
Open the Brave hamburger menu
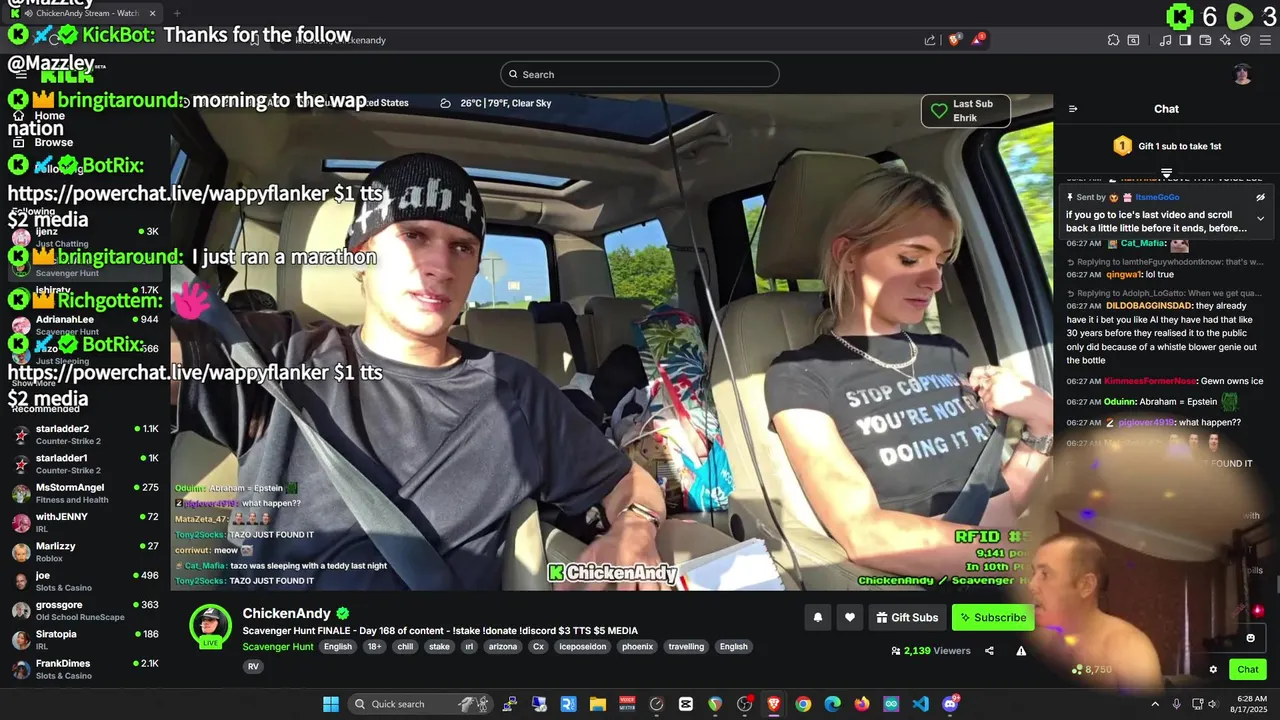tap(1264, 40)
